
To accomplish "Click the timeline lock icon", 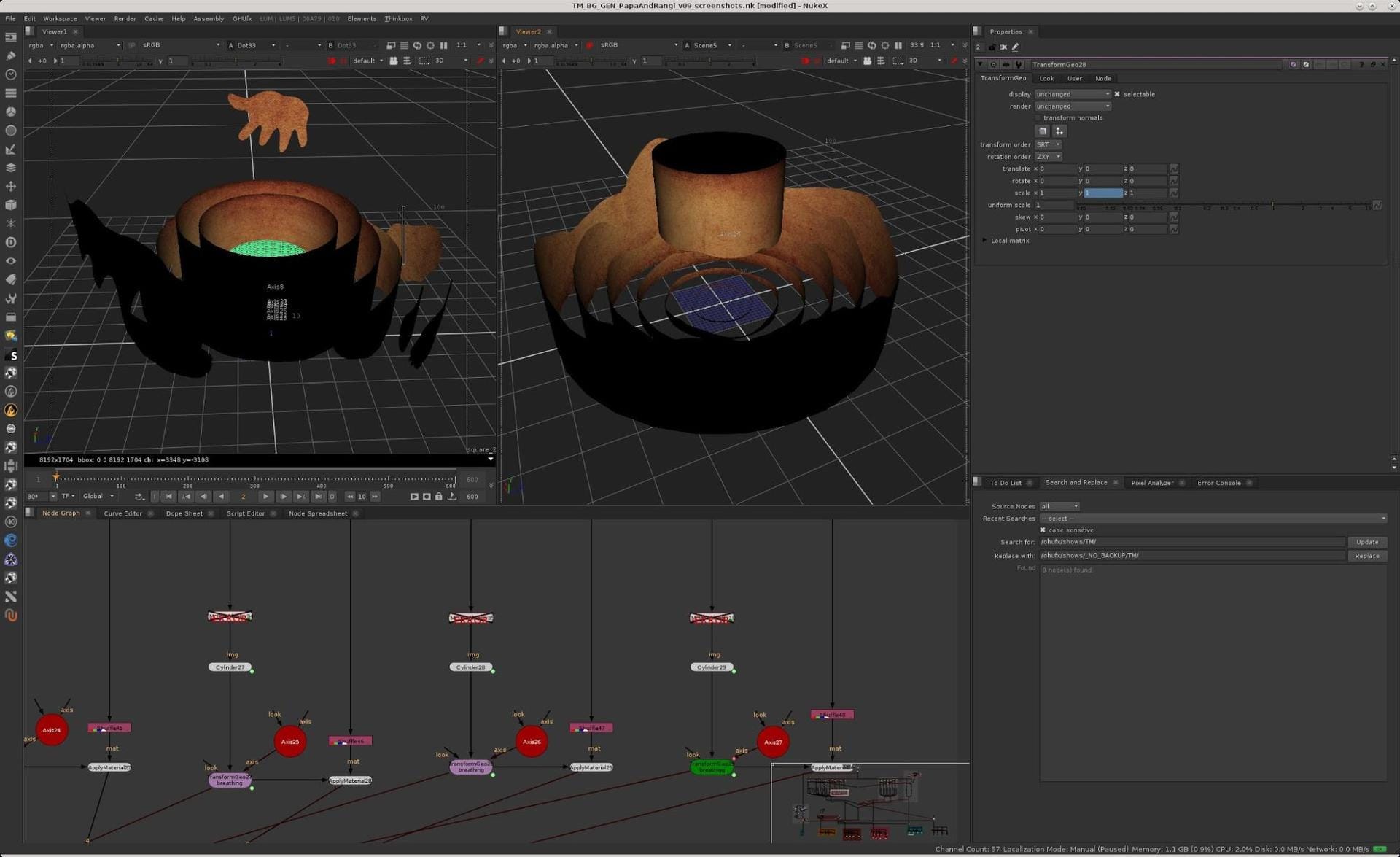I will [438, 496].
